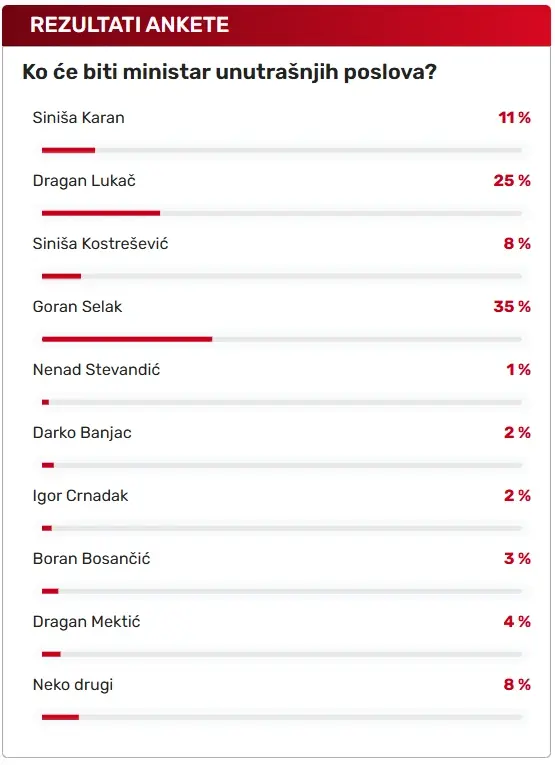Click the Siniša Kostrešević progress bar
Viewport: 555px width, 765px height.
tap(282, 276)
